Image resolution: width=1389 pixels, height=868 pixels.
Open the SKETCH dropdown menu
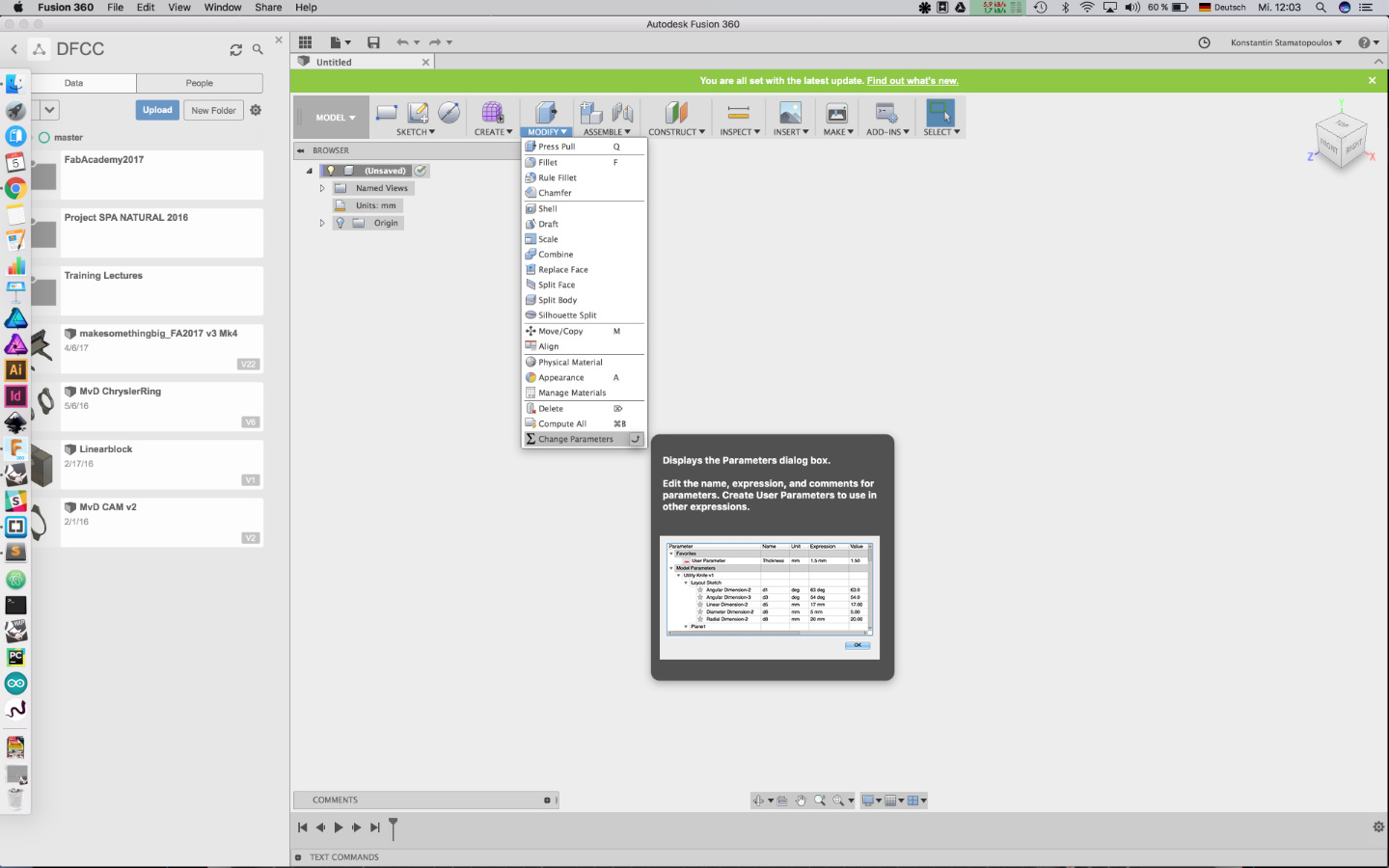(416, 132)
